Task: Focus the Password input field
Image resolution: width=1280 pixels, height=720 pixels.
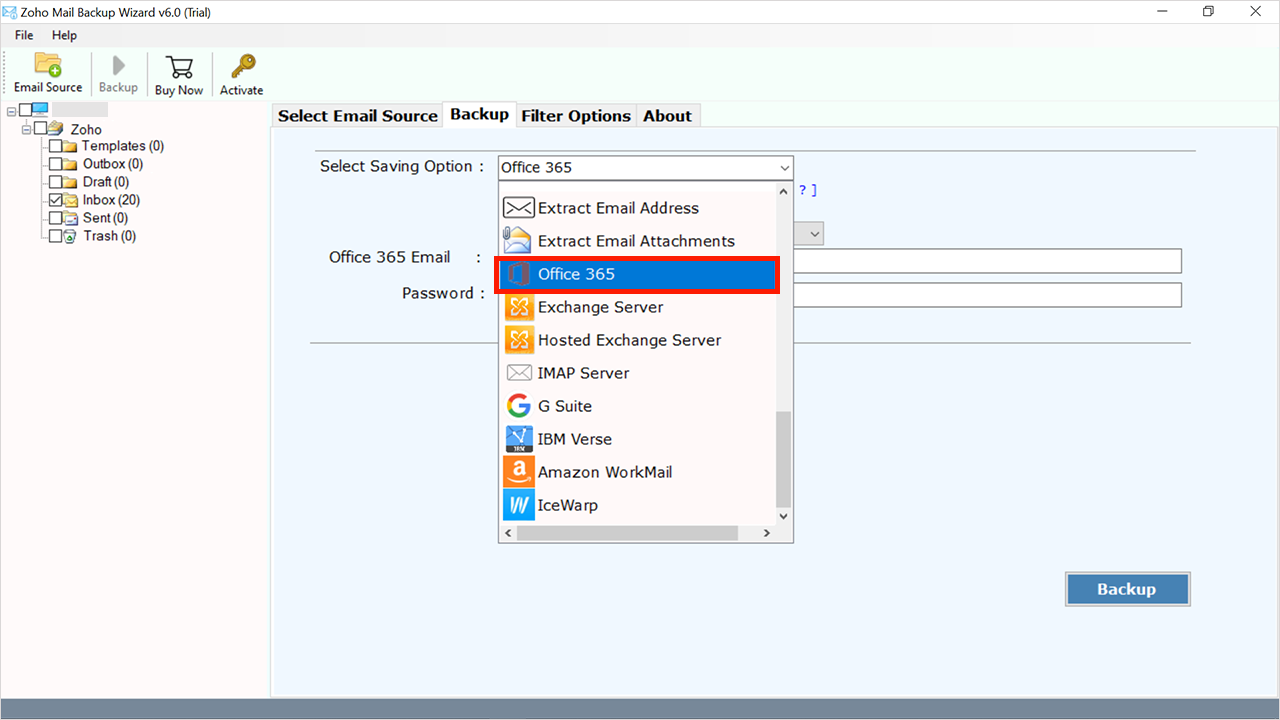Action: point(987,295)
